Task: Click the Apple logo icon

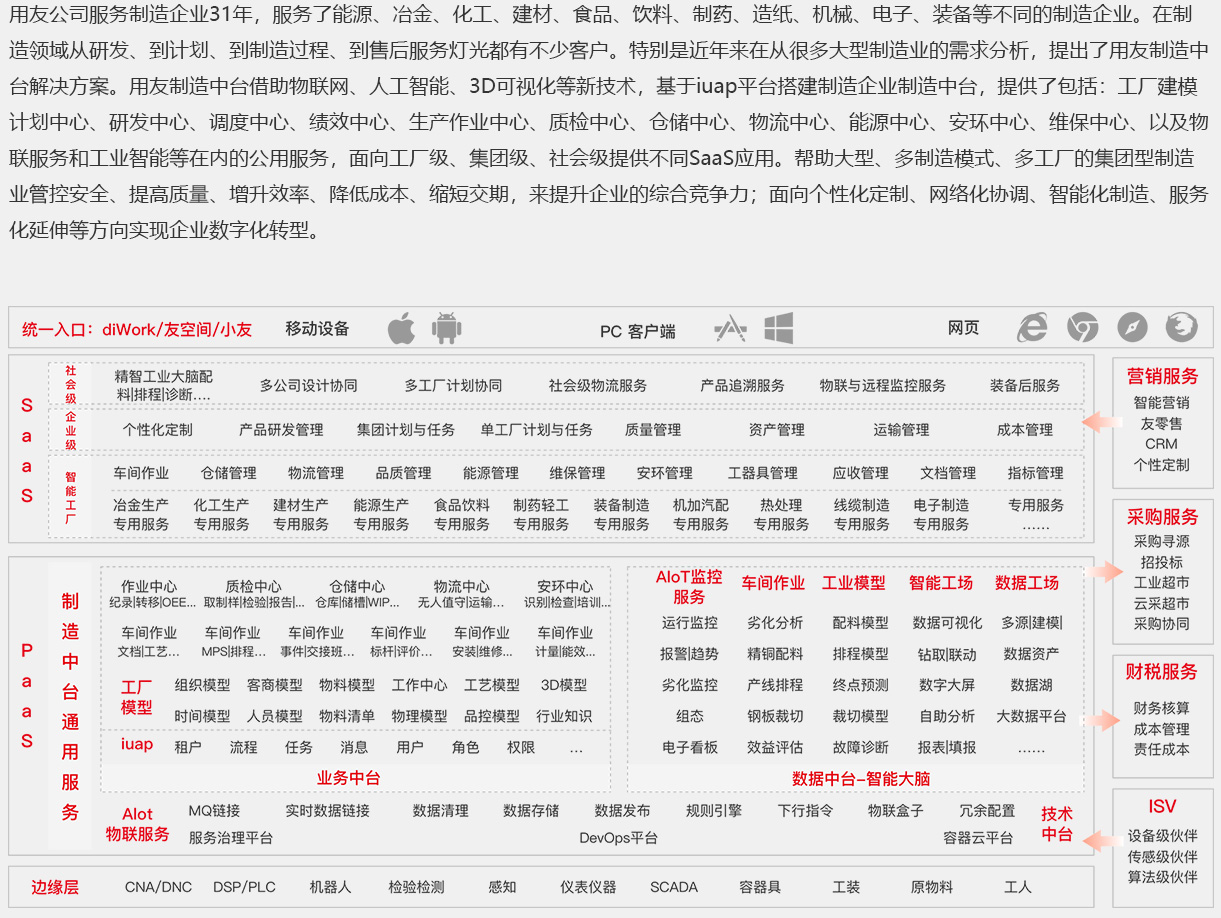Action: pyautogui.click(x=401, y=328)
